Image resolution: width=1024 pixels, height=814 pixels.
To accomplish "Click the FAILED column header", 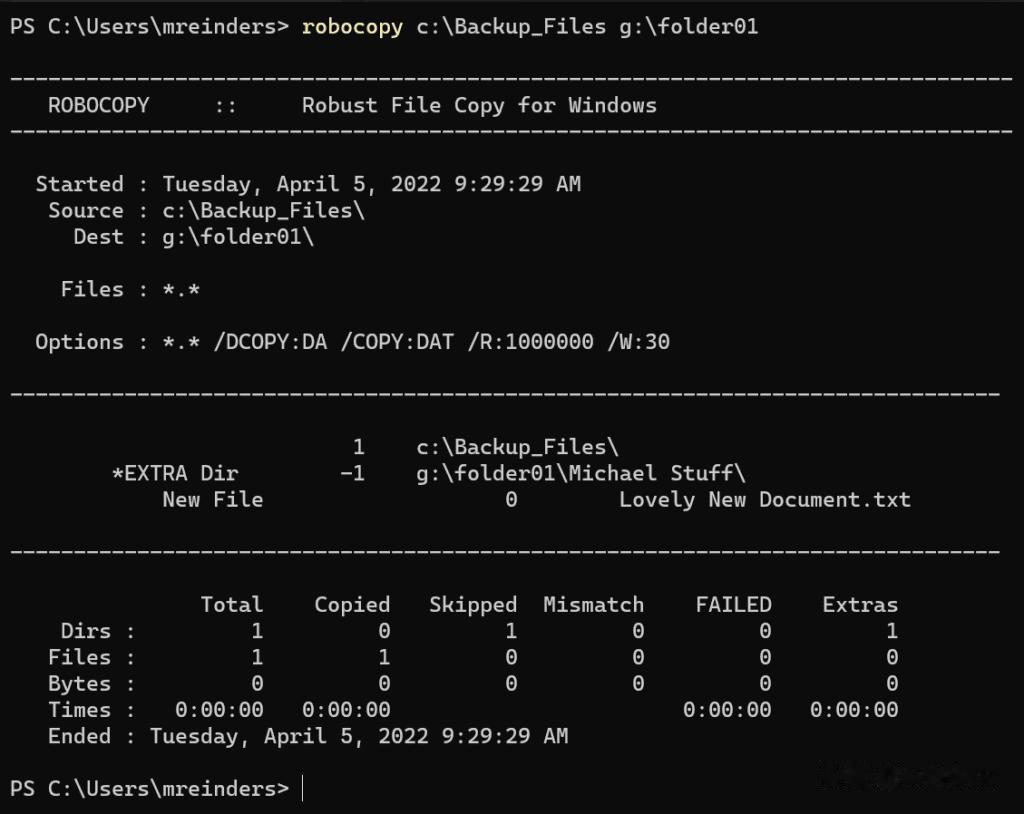I will (x=733, y=604).
